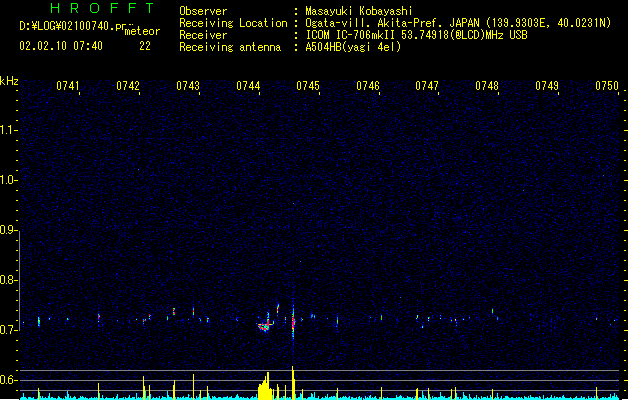
Task: Click the 1.1 kHz axis label
Action: (8, 130)
